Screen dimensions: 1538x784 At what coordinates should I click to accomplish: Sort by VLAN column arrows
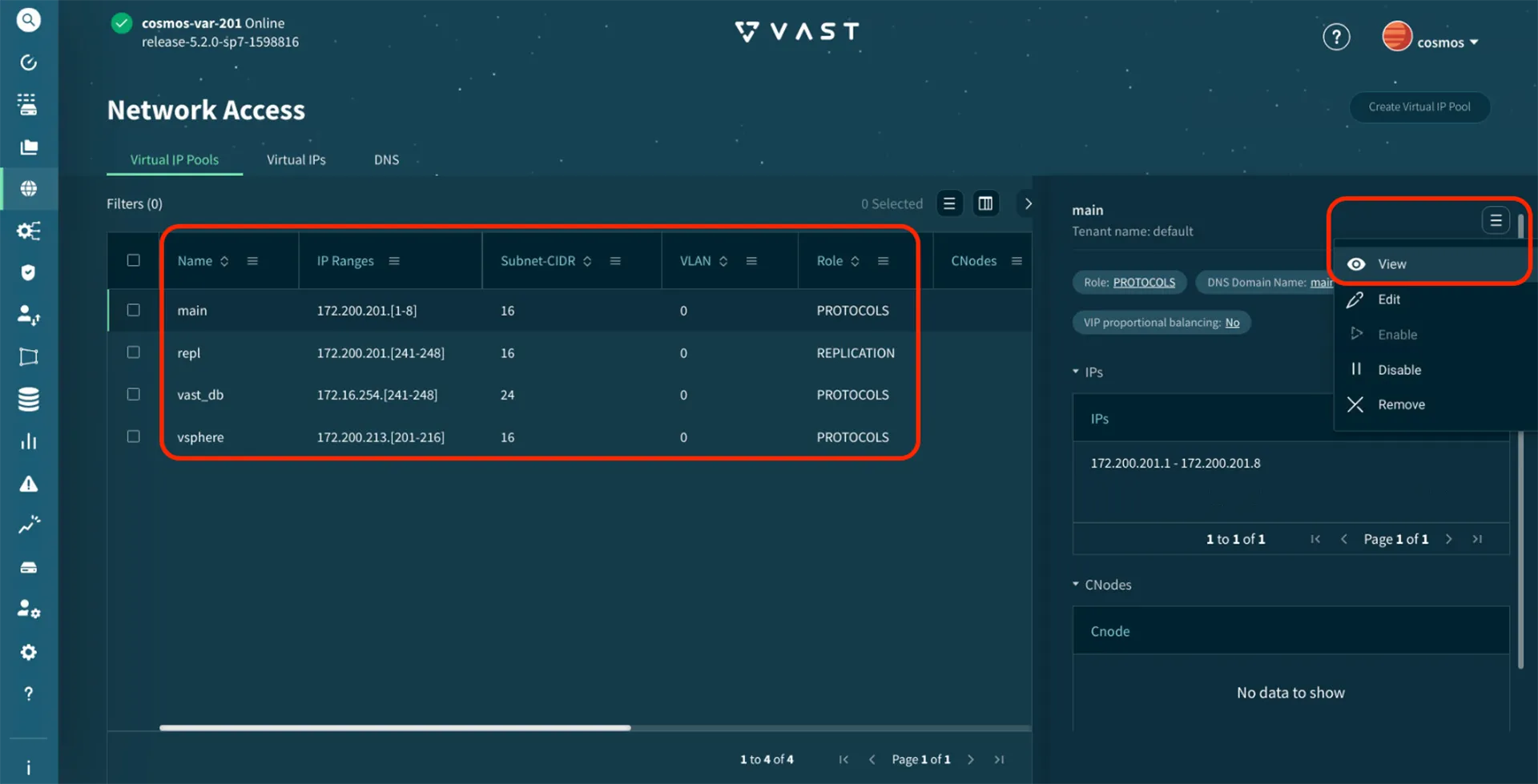[723, 261]
